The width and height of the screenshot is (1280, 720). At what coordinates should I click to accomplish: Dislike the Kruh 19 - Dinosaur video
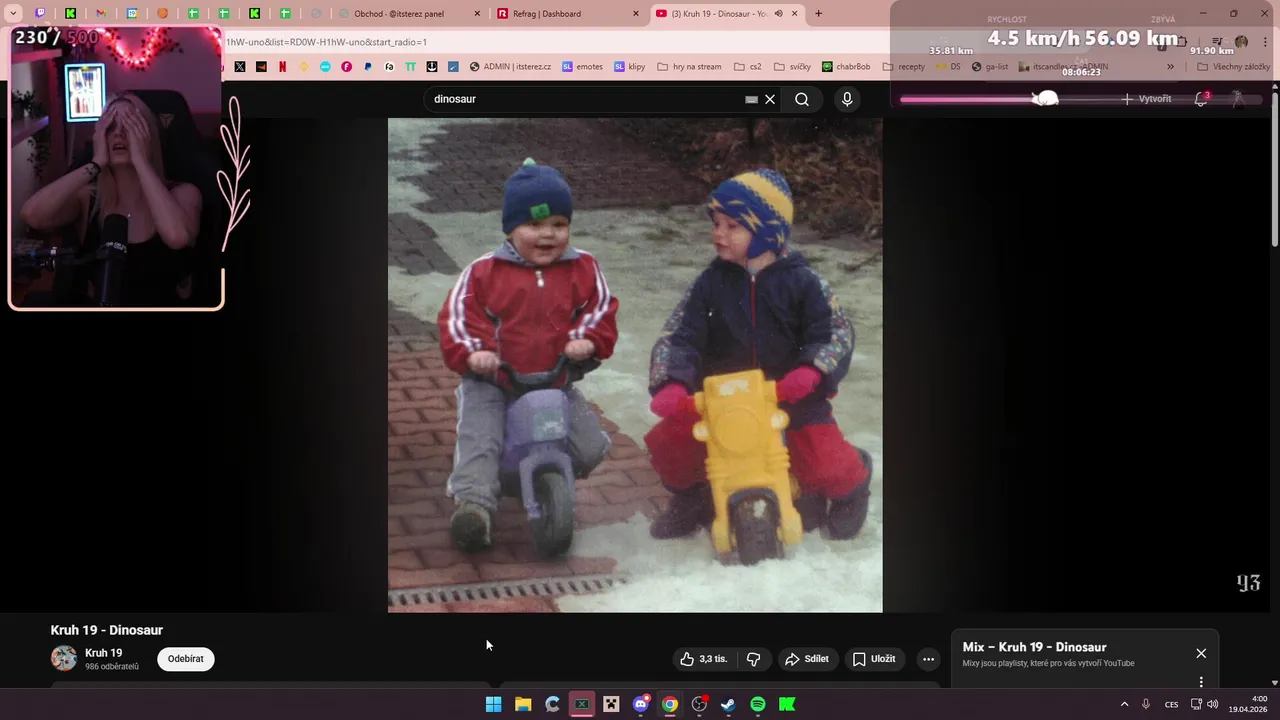point(754,659)
